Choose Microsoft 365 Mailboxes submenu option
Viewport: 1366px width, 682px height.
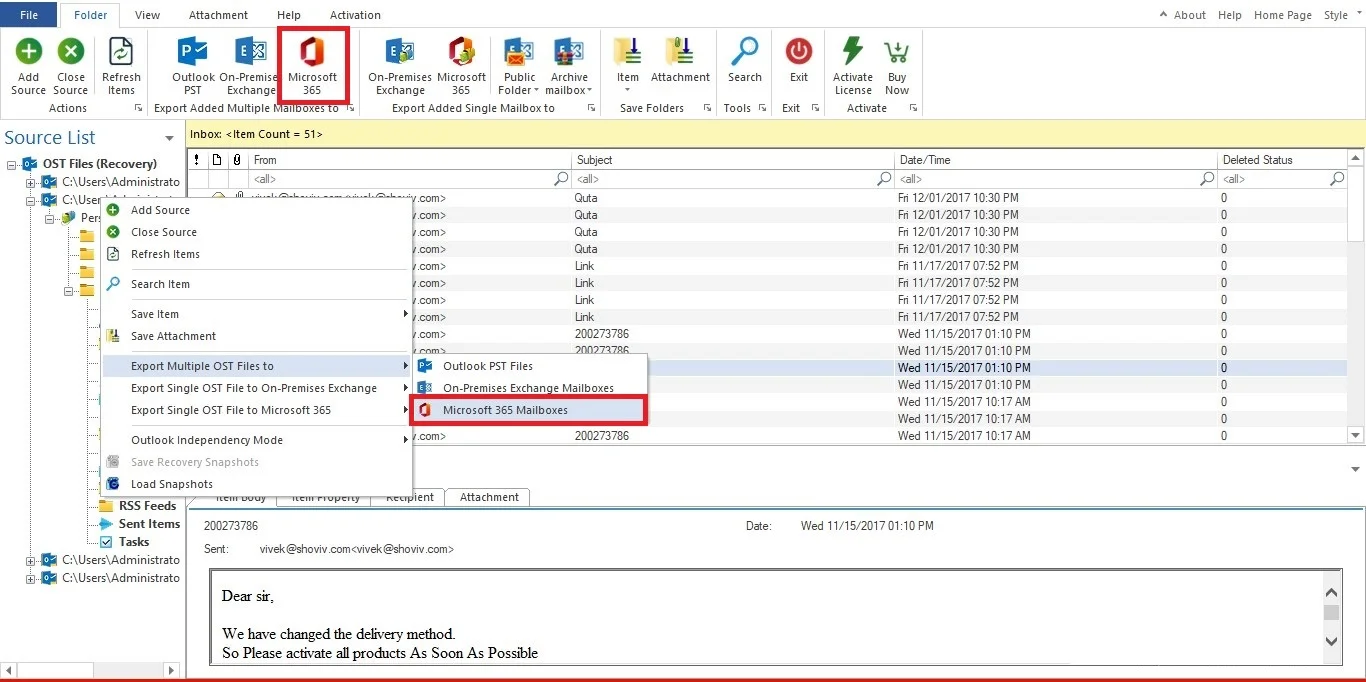pyautogui.click(x=529, y=410)
